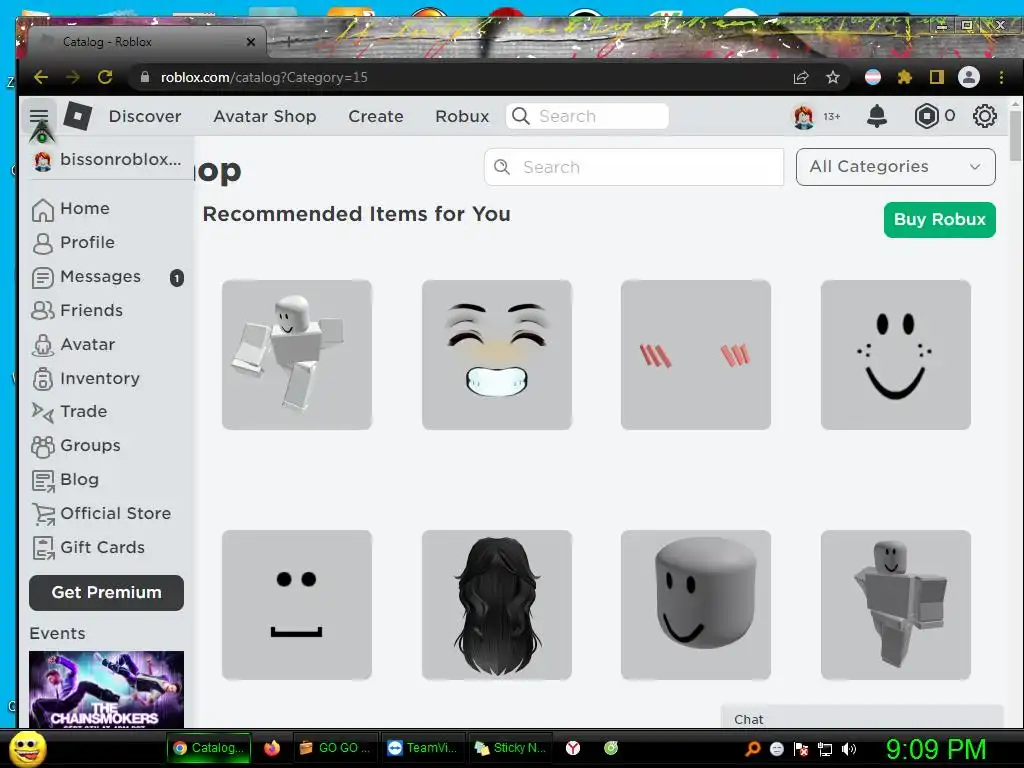Bookmark page with the star icon
Screen dimensions: 1024x768
[833, 78]
